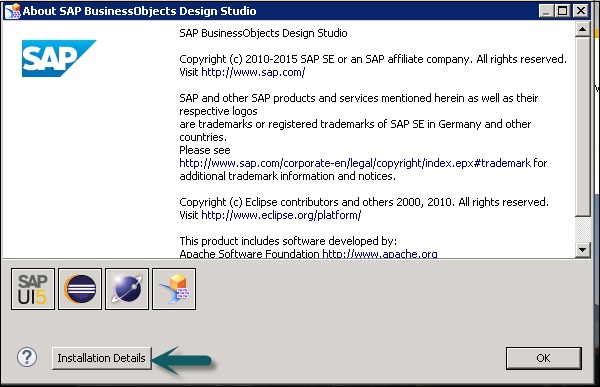Click the vertical scrollbar thumb

pyautogui.click(x=582, y=126)
